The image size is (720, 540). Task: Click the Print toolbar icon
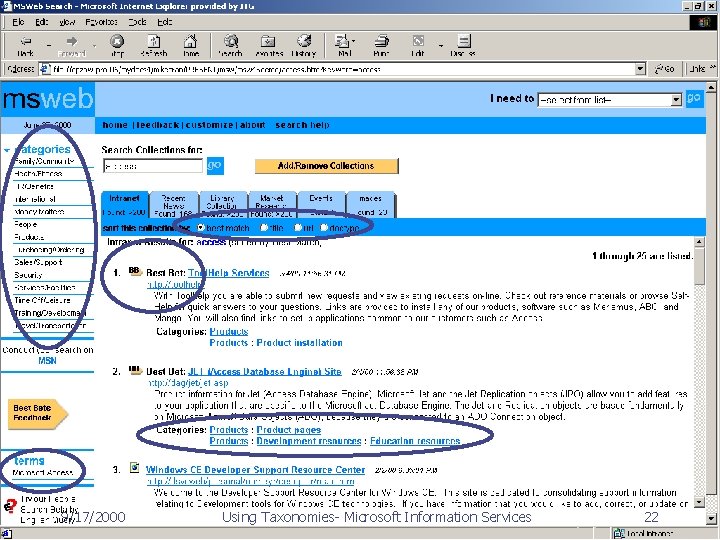click(381, 41)
